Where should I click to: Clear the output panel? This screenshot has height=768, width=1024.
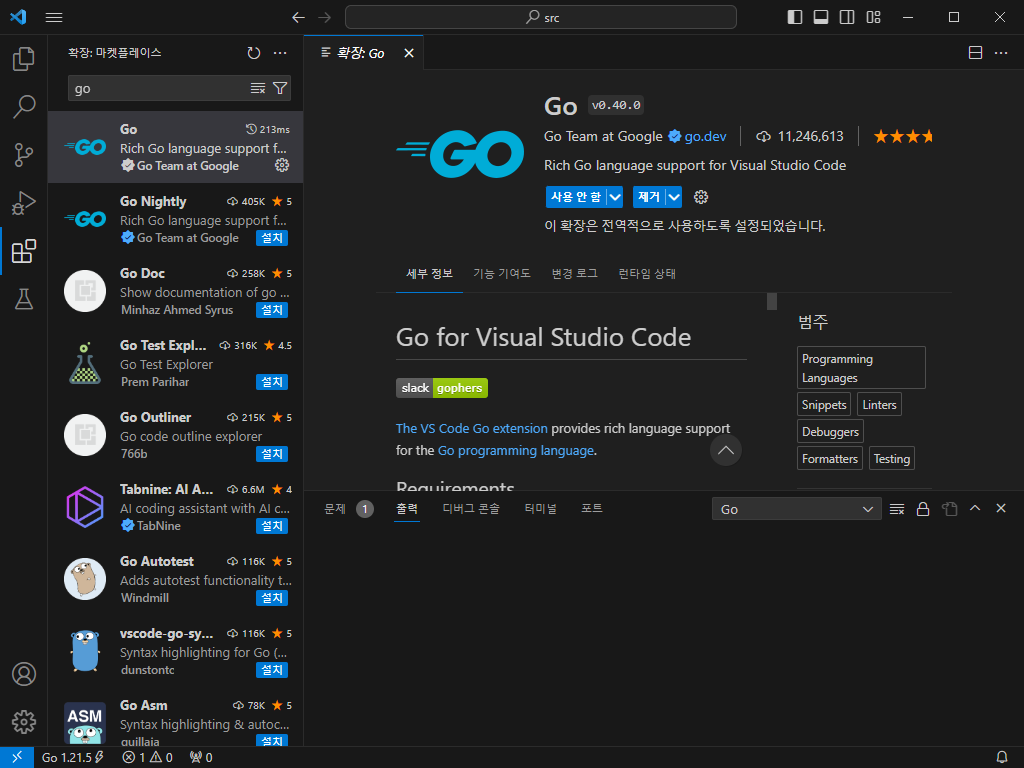(897, 509)
